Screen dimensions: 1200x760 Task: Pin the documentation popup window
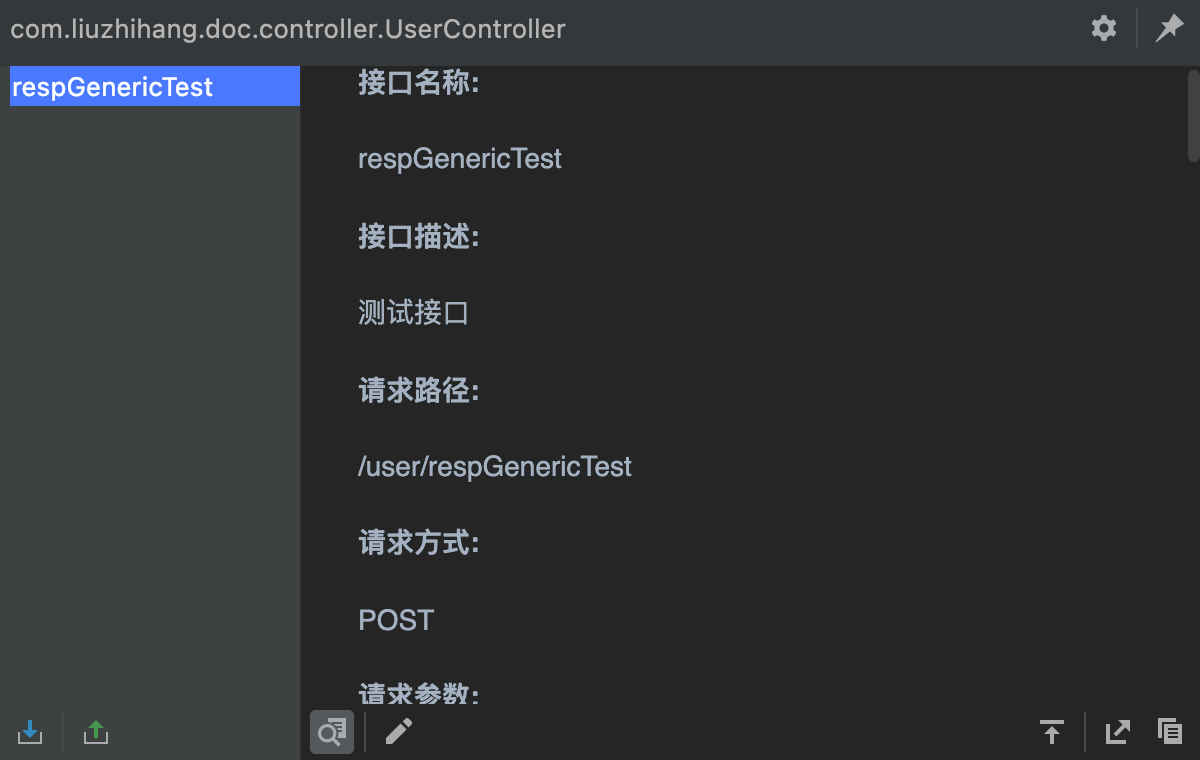tap(1169, 28)
